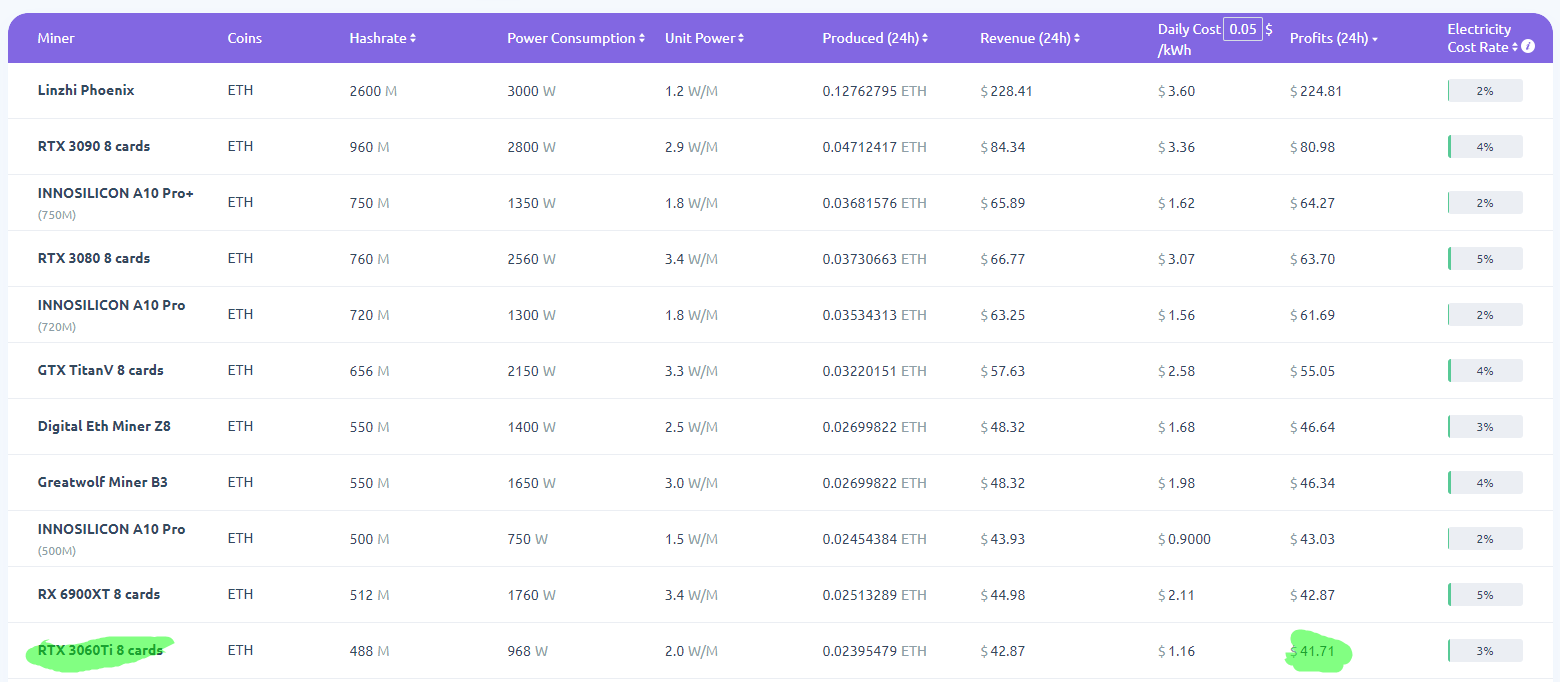Open Digital Eth Miner Z8 details
This screenshot has height=682, width=1560.
coord(104,426)
